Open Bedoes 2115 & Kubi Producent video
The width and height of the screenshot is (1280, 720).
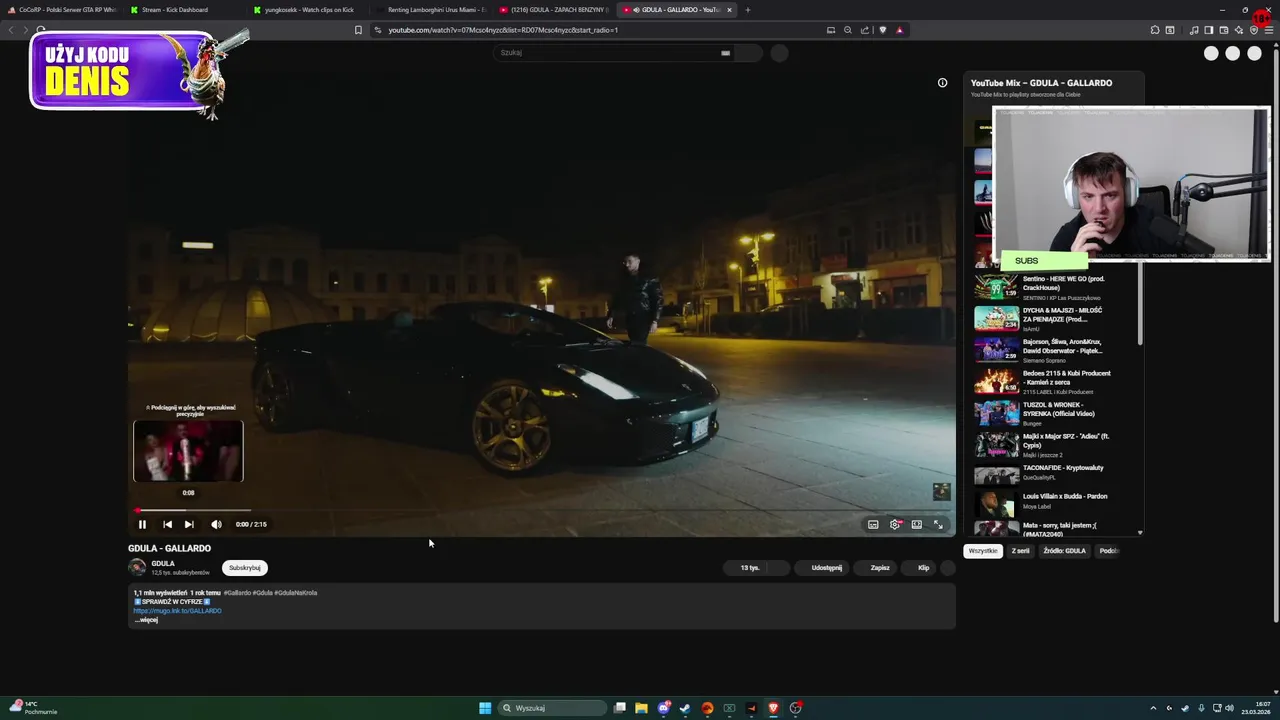[1055, 382]
